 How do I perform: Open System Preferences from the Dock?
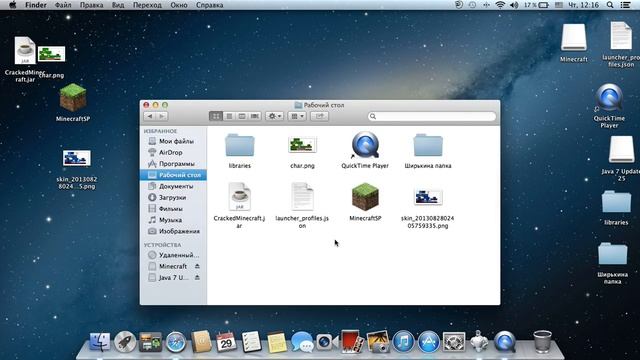coord(454,341)
